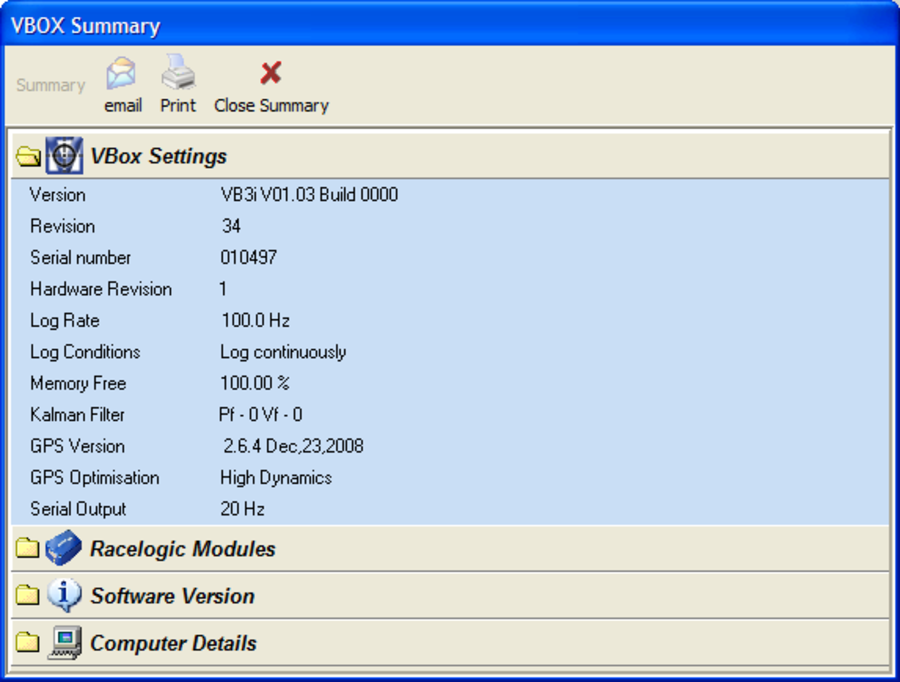The width and height of the screenshot is (900, 682).
Task: Click the VBox Settings crosshair icon
Action: pyautogui.click(x=64, y=155)
